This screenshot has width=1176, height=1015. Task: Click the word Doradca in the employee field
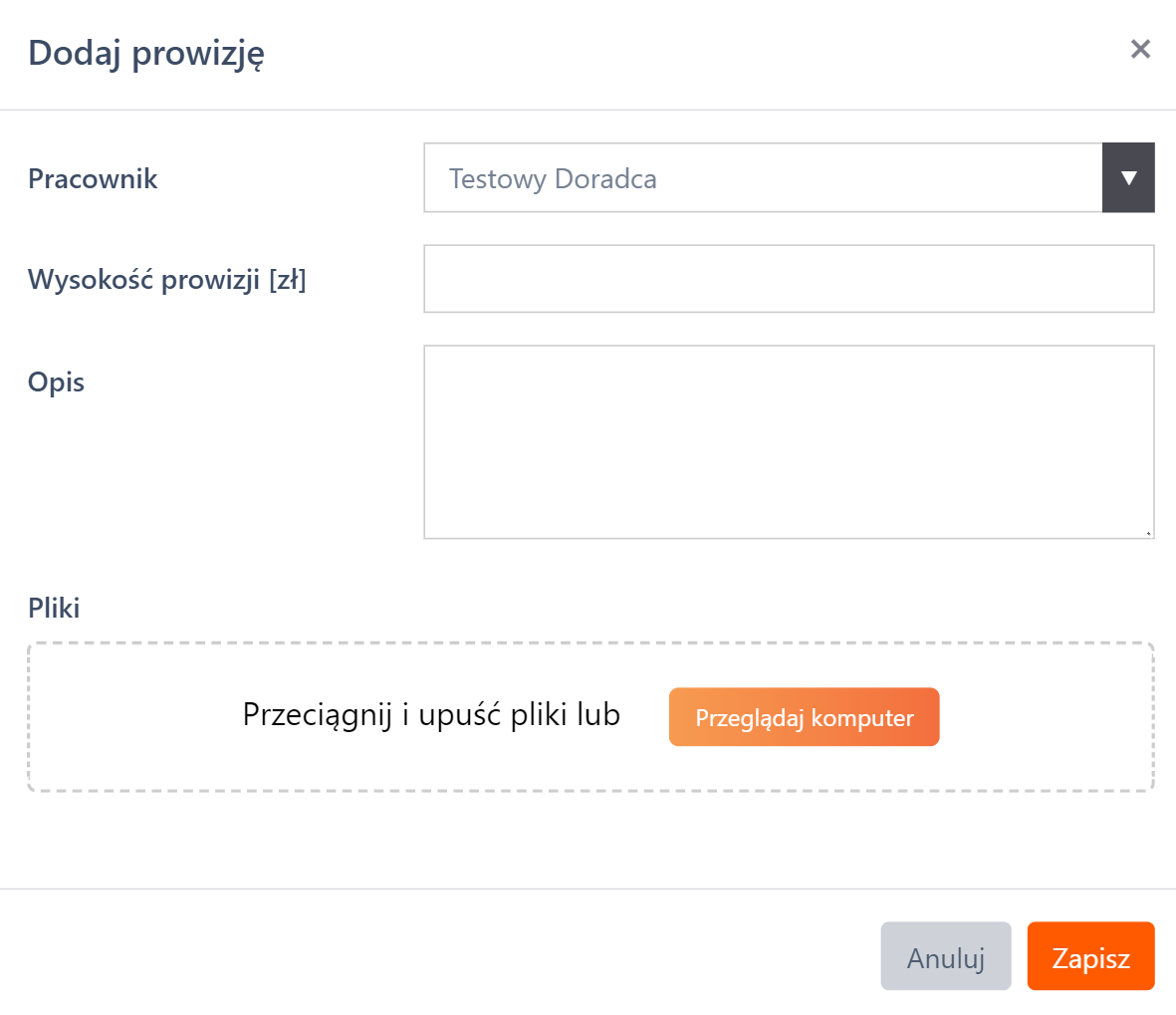click(x=605, y=179)
